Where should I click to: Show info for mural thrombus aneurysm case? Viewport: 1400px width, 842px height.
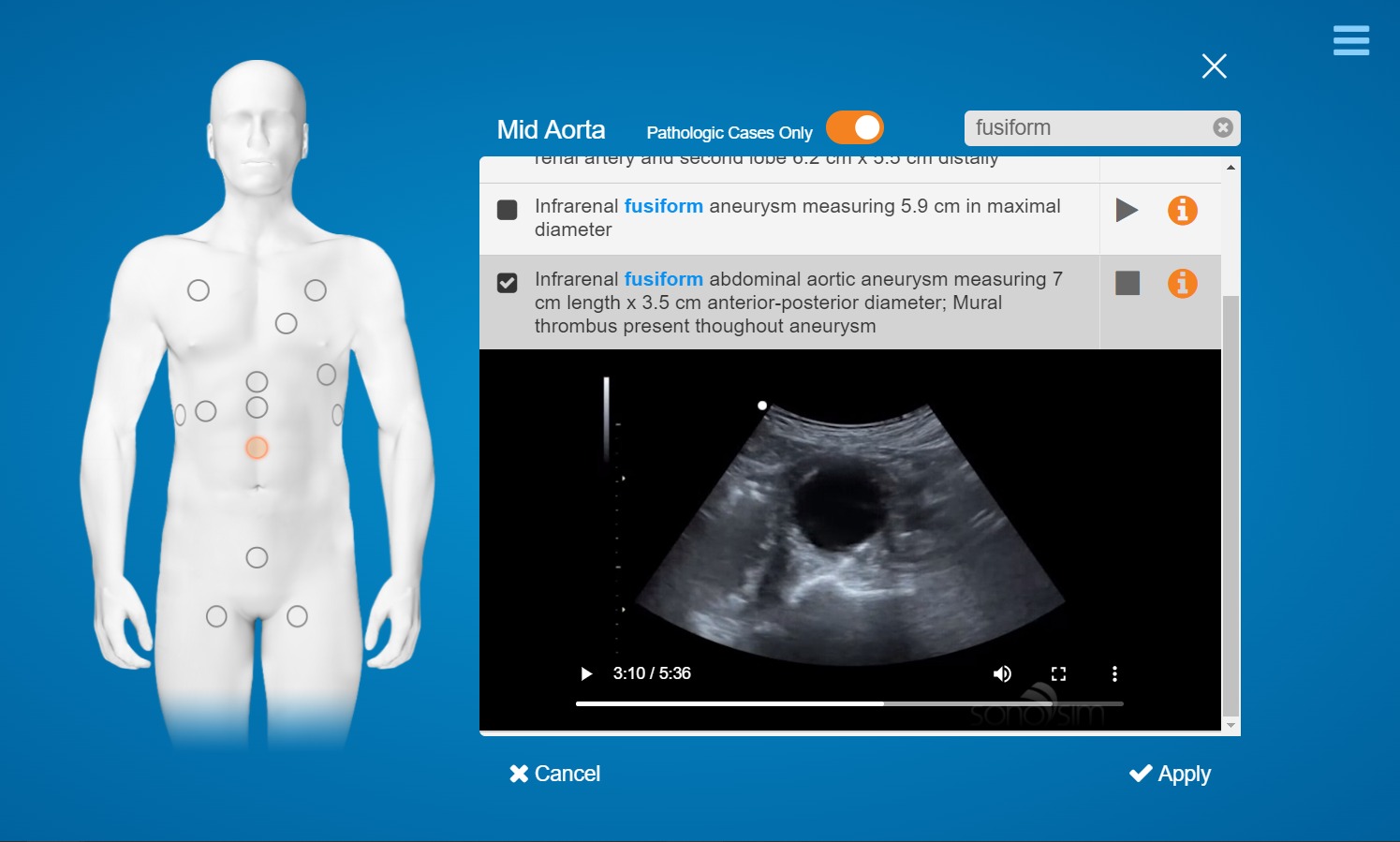coord(1182,283)
